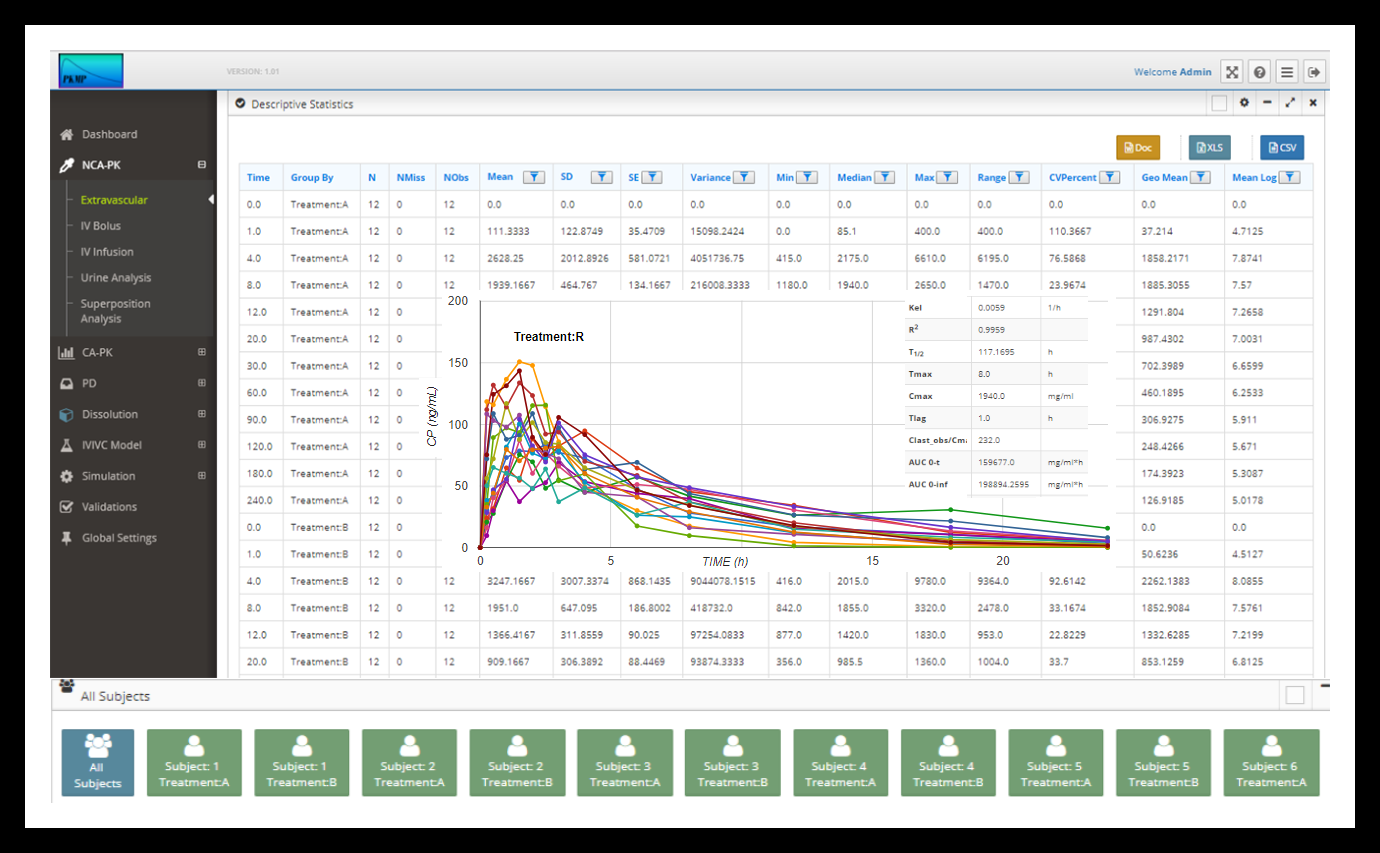This screenshot has width=1380, height=853.
Task: Tick the checkbox in Descriptive Statistics header
Action: 1219,103
